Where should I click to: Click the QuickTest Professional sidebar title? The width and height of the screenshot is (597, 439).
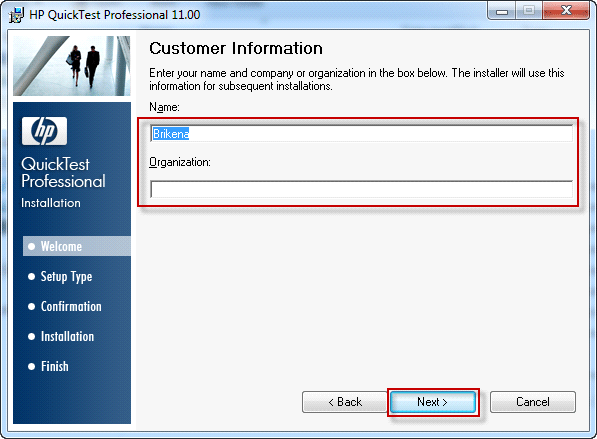pos(63,173)
